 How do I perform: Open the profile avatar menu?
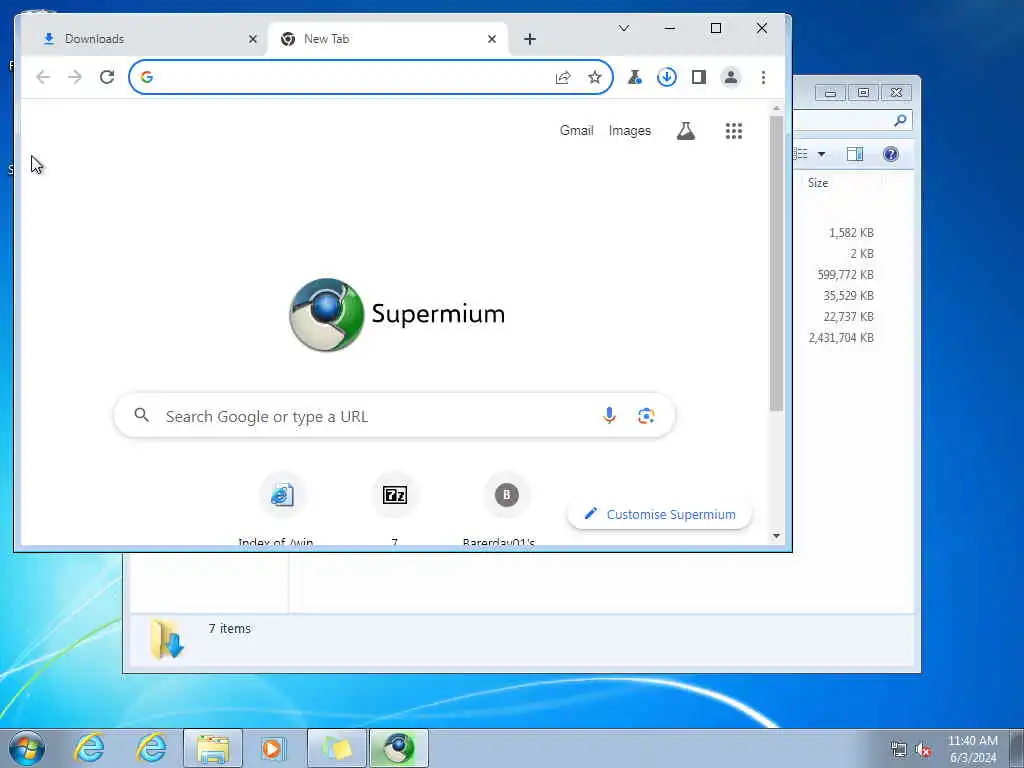click(731, 77)
